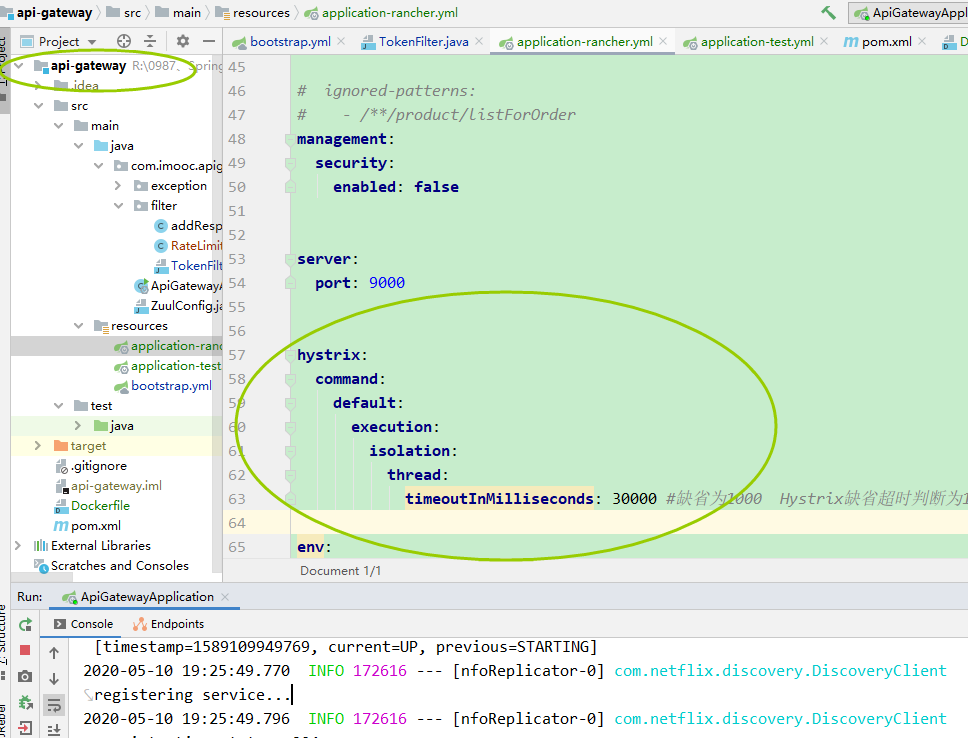
Task: Click the fold marker beside management line
Action: pos(290,139)
